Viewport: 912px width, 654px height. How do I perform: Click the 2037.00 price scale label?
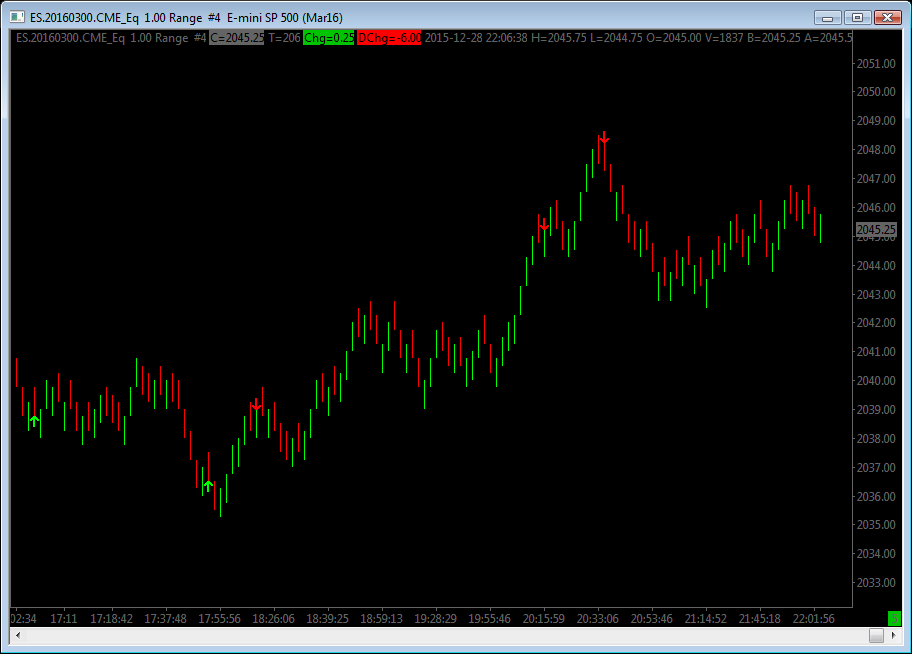(x=876, y=468)
